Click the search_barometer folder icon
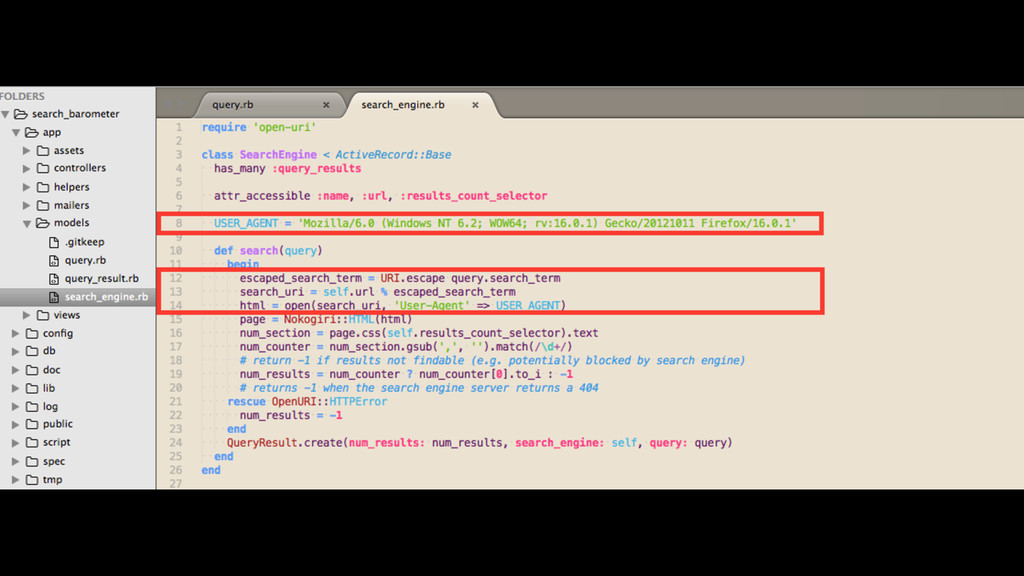Viewport: 1024px width, 576px height. tap(21, 114)
